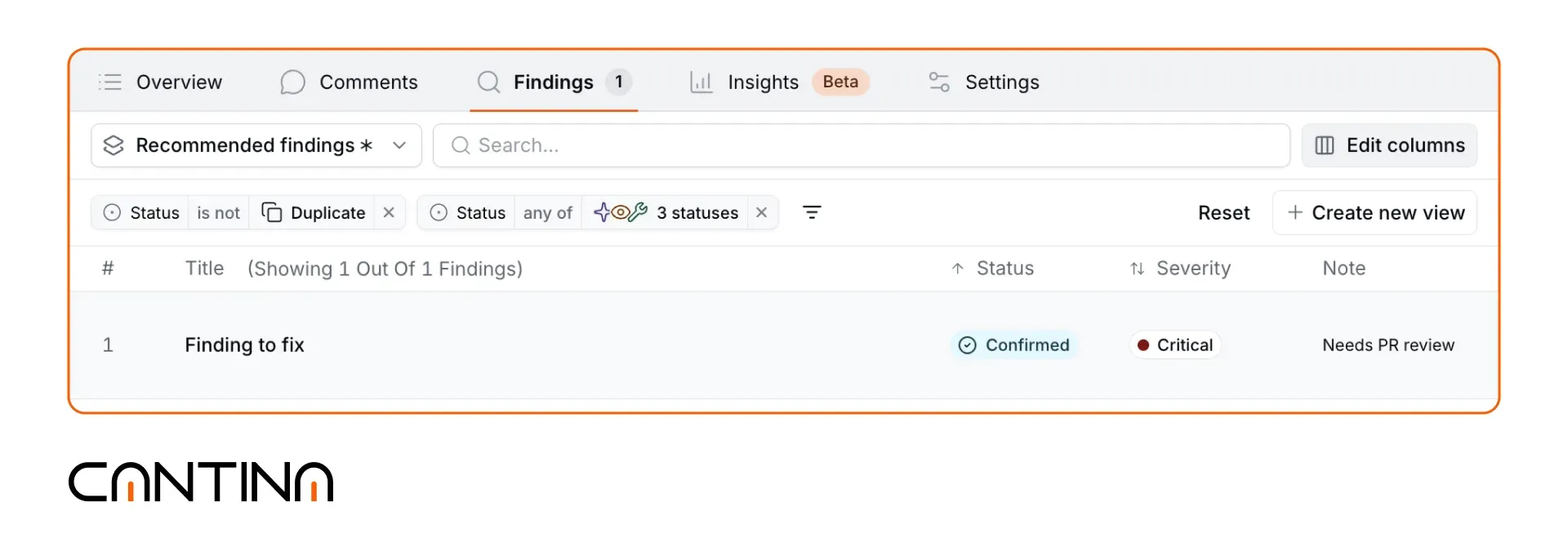Open the 'is not' operator dropdown

coord(218,212)
